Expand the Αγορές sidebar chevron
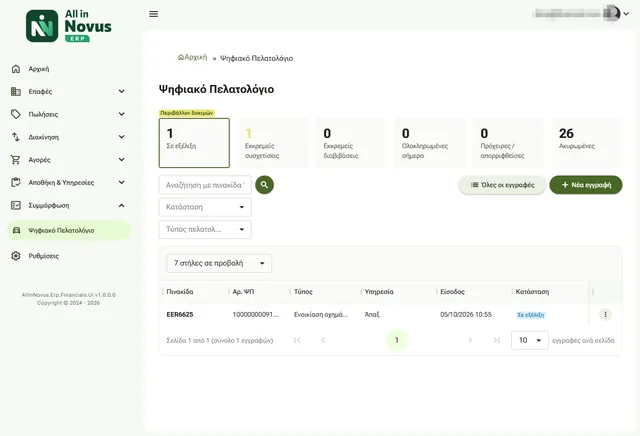Image resolution: width=640 pixels, height=436 pixels. 122,160
